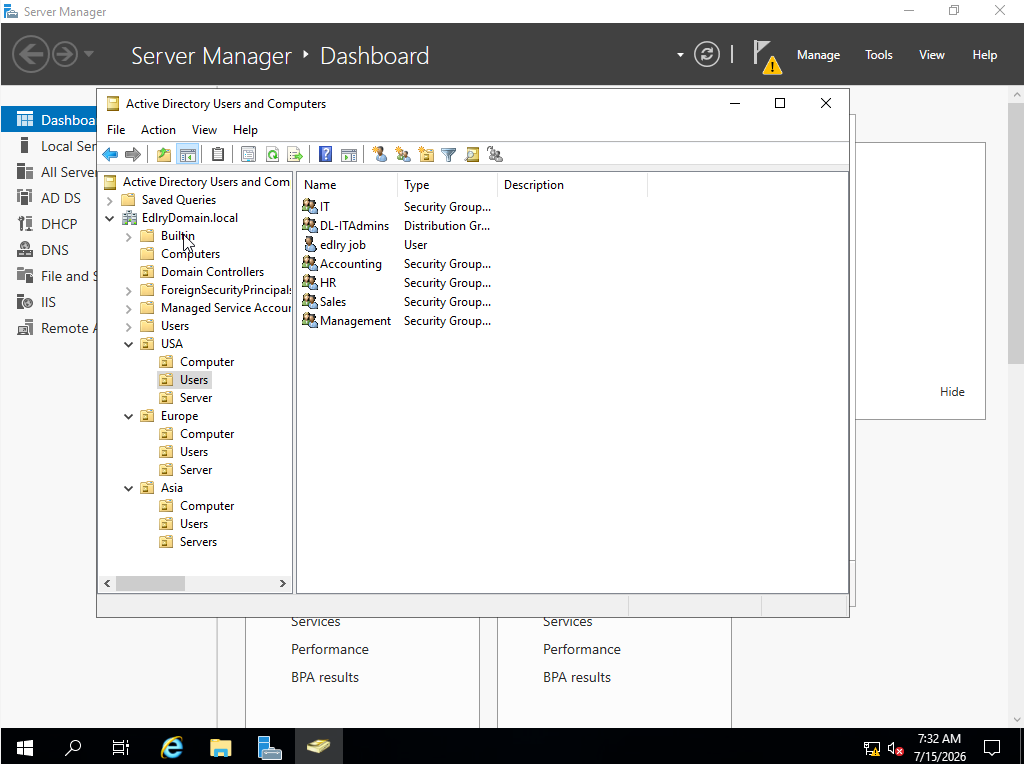Toggle Show/Hide Console Tree icon

[x=187, y=155]
